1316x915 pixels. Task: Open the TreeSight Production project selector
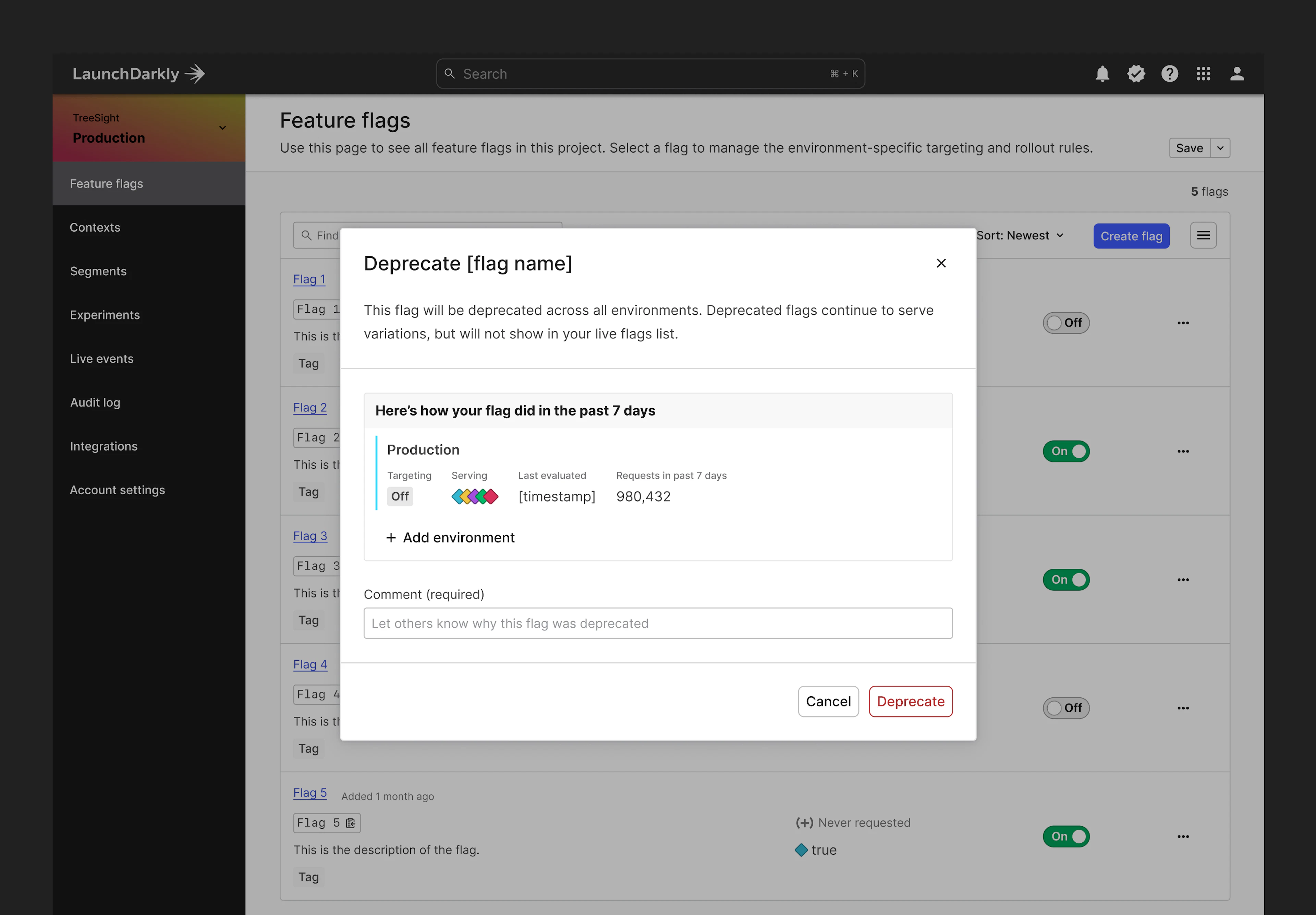(148, 128)
